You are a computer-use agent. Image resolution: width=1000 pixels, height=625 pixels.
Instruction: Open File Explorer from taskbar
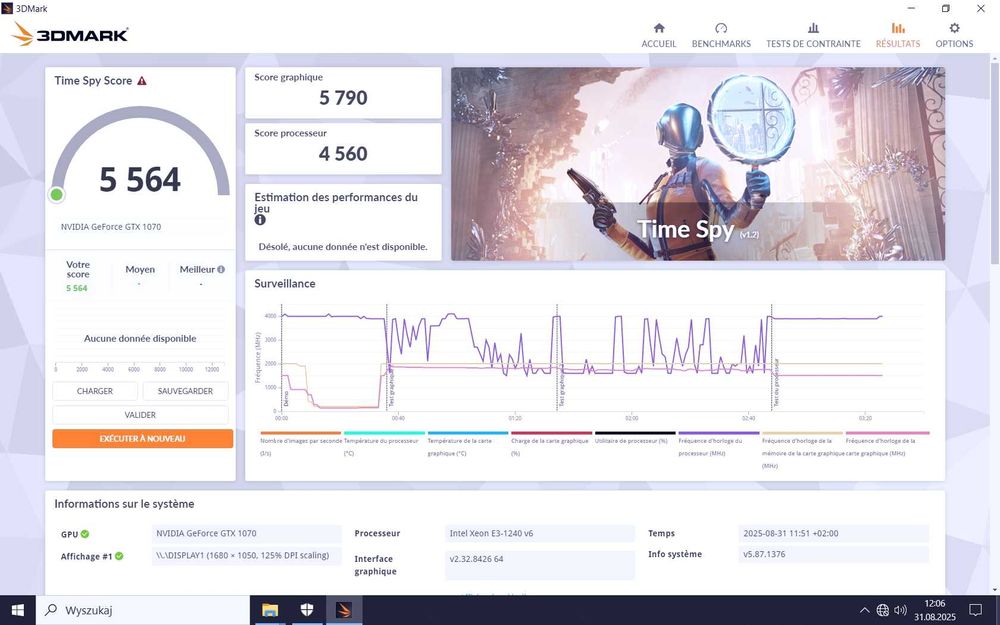coord(270,610)
